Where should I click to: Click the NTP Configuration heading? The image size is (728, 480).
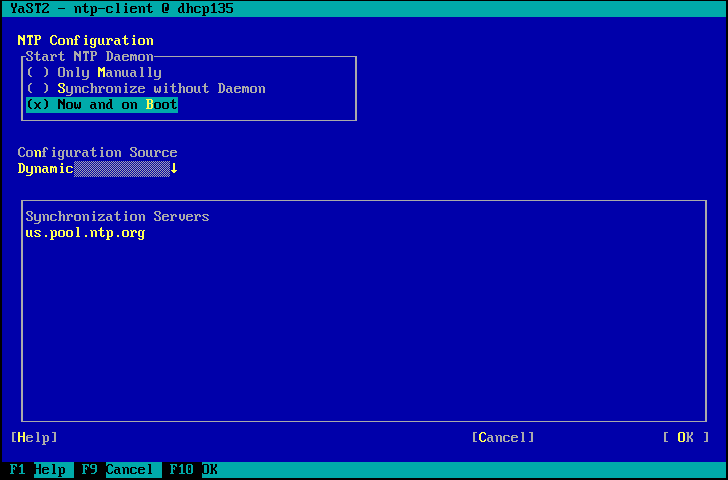click(85, 41)
